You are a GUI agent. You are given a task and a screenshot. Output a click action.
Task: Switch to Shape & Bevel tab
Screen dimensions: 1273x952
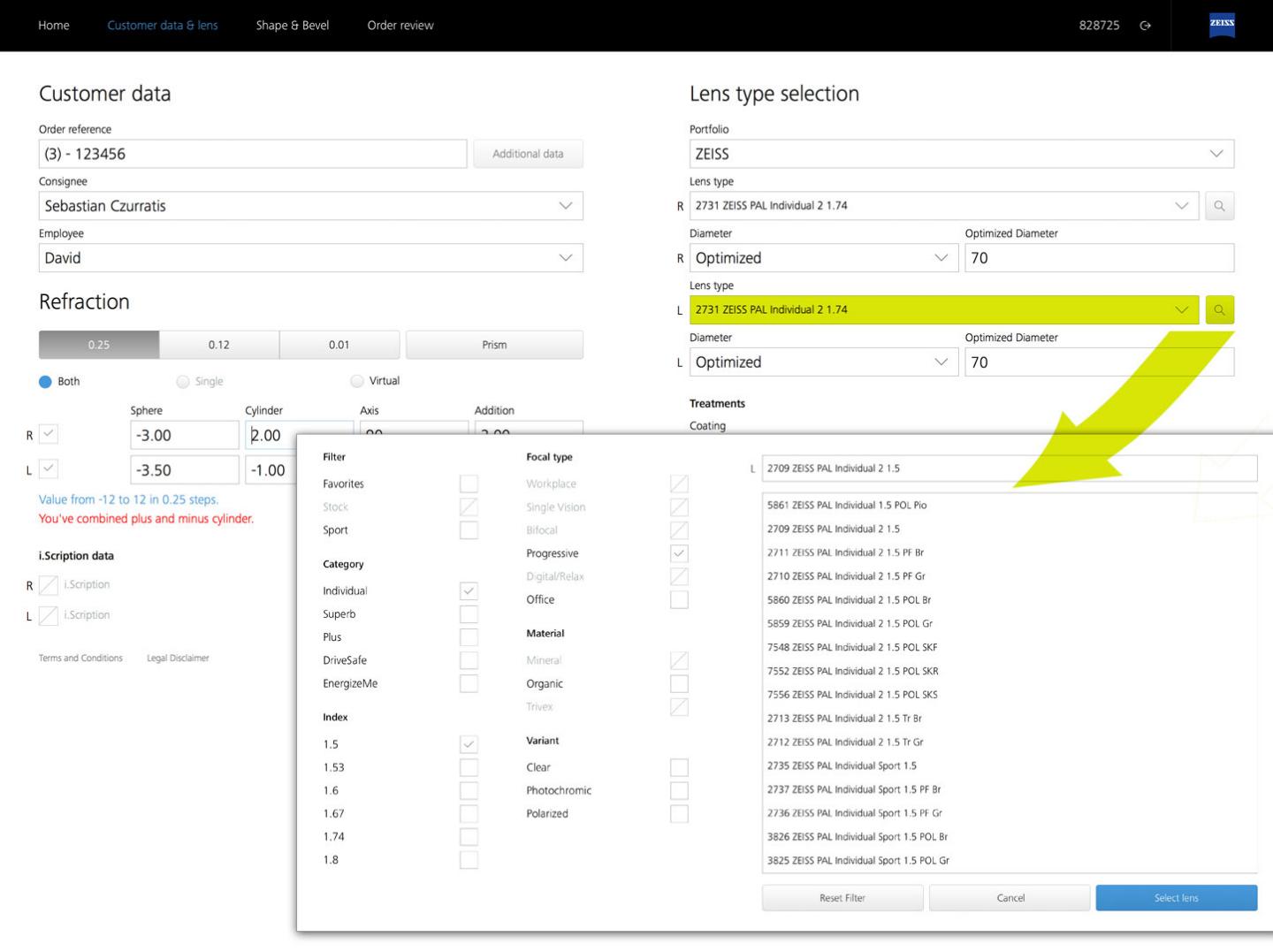293,26
